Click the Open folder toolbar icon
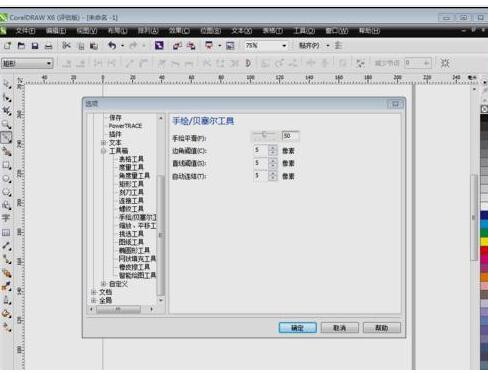The height and width of the screenshot is (373, 488). [21, 45]
